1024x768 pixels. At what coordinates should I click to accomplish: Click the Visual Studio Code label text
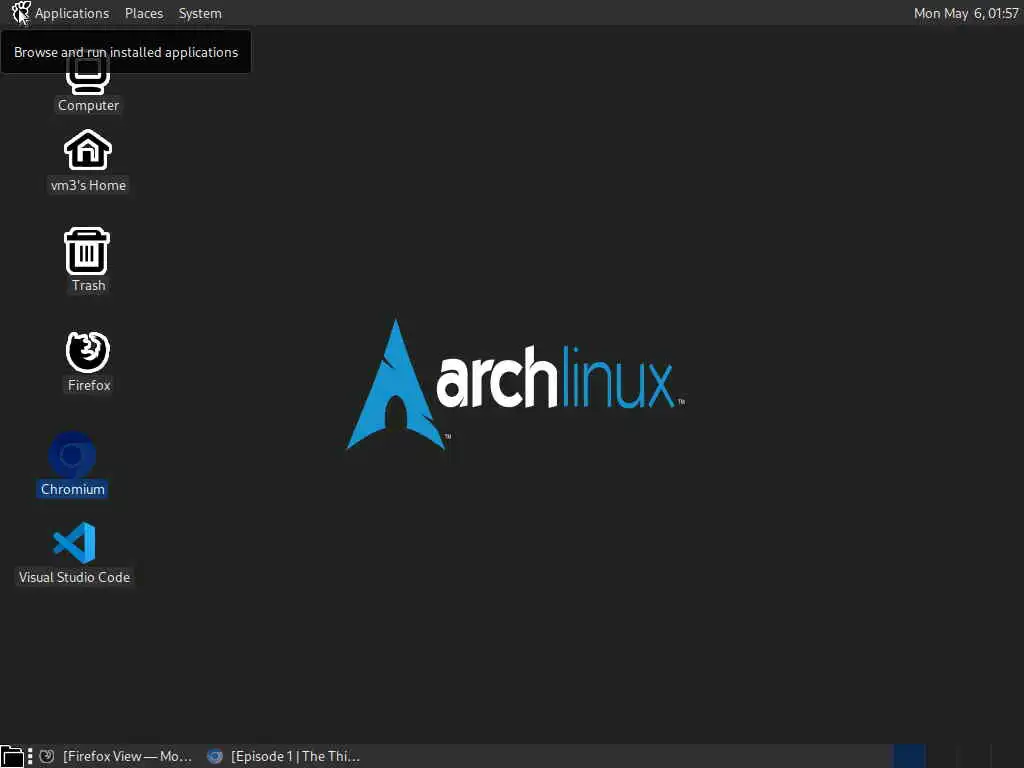click(74, 577)
